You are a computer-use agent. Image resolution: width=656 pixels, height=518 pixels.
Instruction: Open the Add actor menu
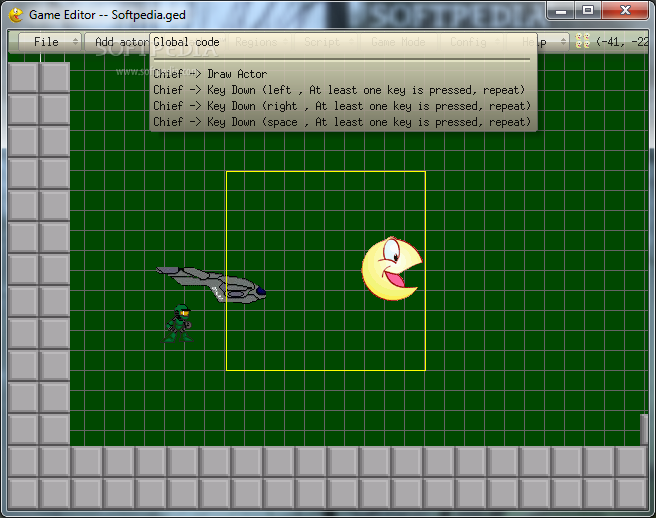point(118,42)
